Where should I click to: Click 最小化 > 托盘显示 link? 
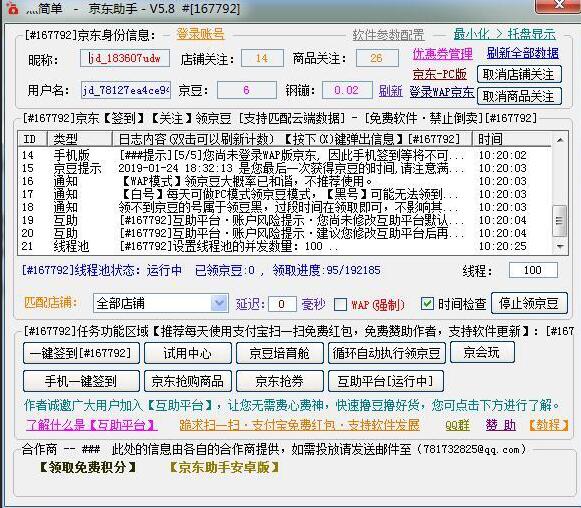click(505, 34)
